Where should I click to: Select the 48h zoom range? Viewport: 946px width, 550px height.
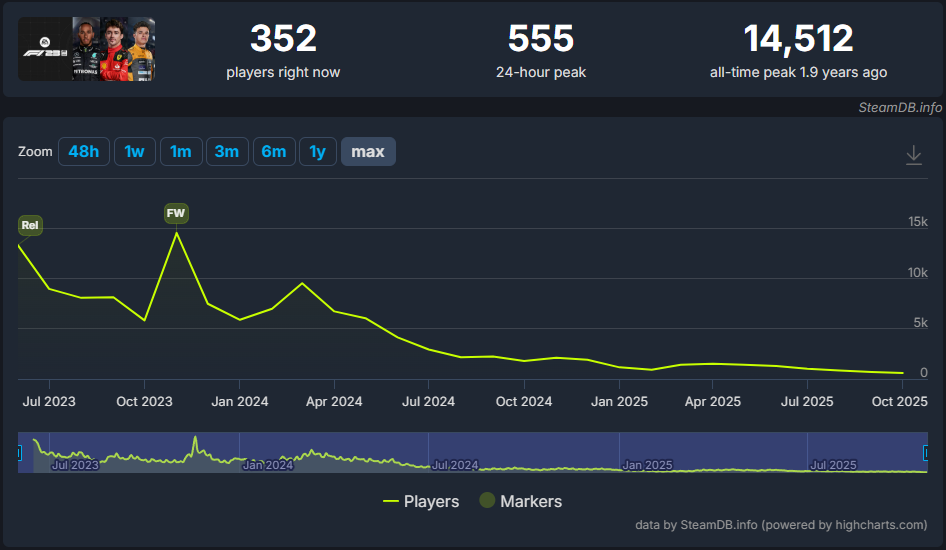point(84,151)
